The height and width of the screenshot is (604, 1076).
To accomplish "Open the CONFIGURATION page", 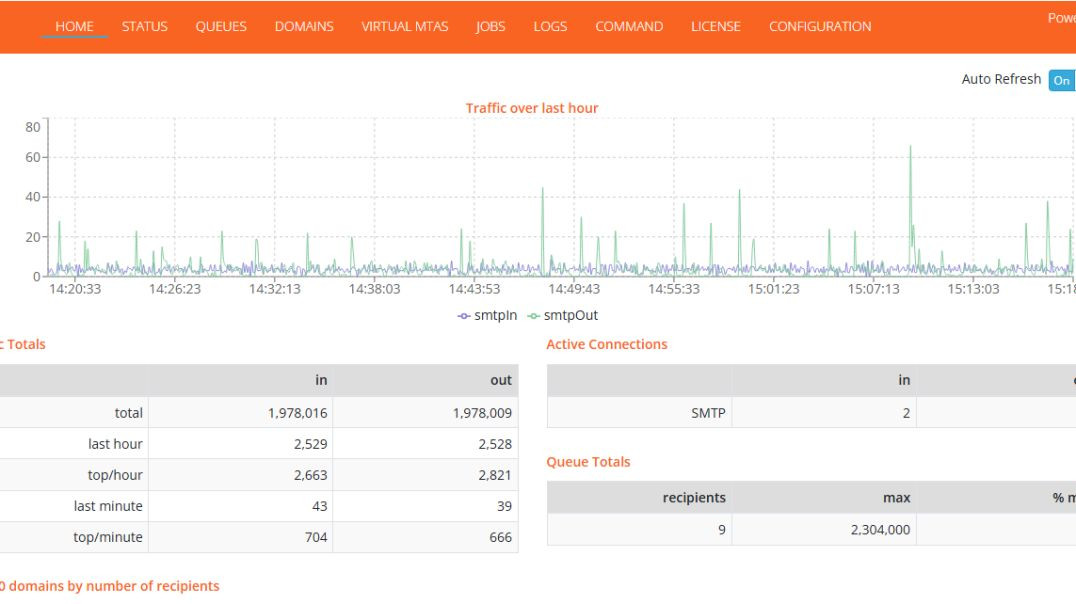I will tap(820, 27).
